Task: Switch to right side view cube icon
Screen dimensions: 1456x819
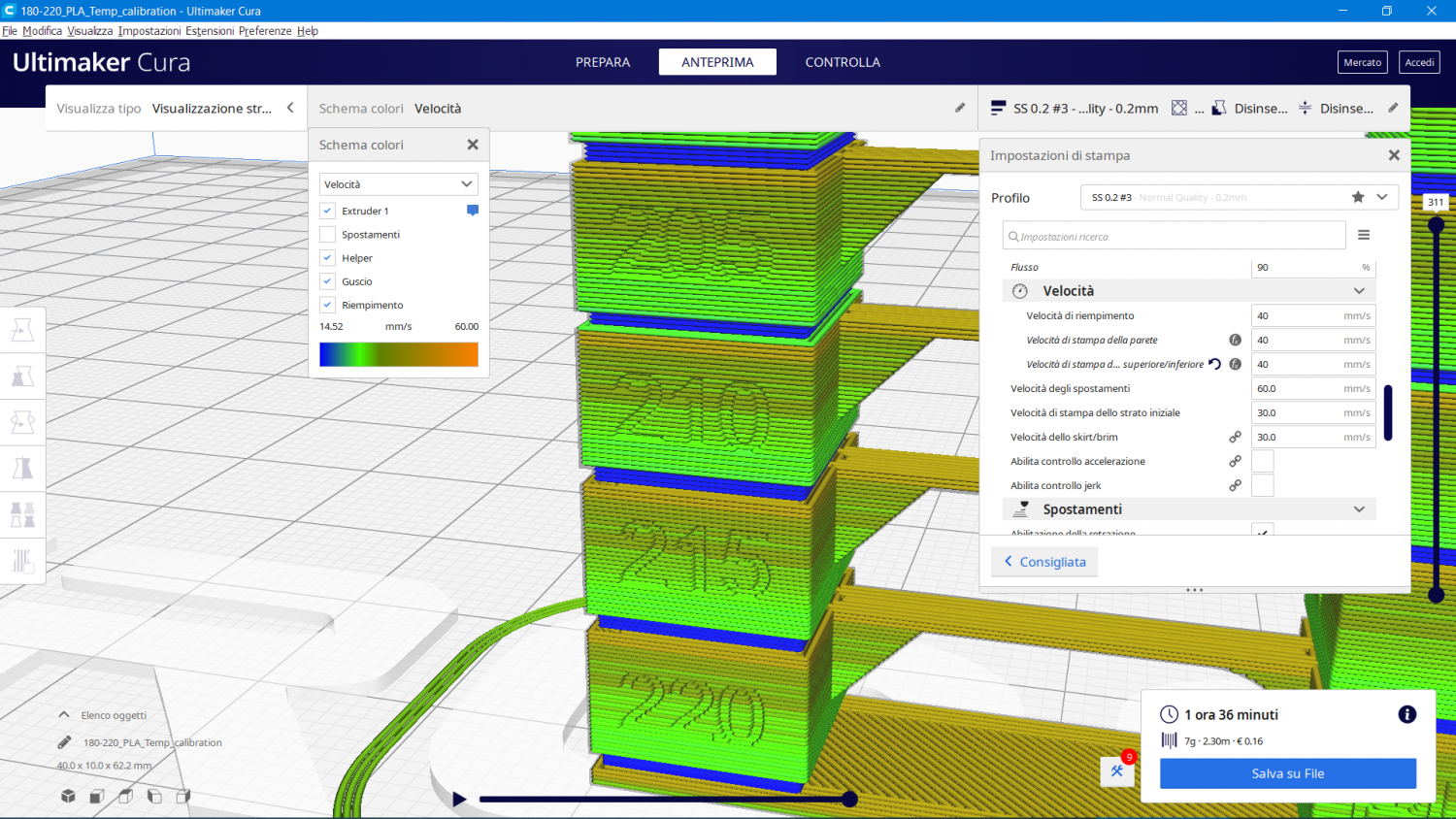Action: coord(183,796)
